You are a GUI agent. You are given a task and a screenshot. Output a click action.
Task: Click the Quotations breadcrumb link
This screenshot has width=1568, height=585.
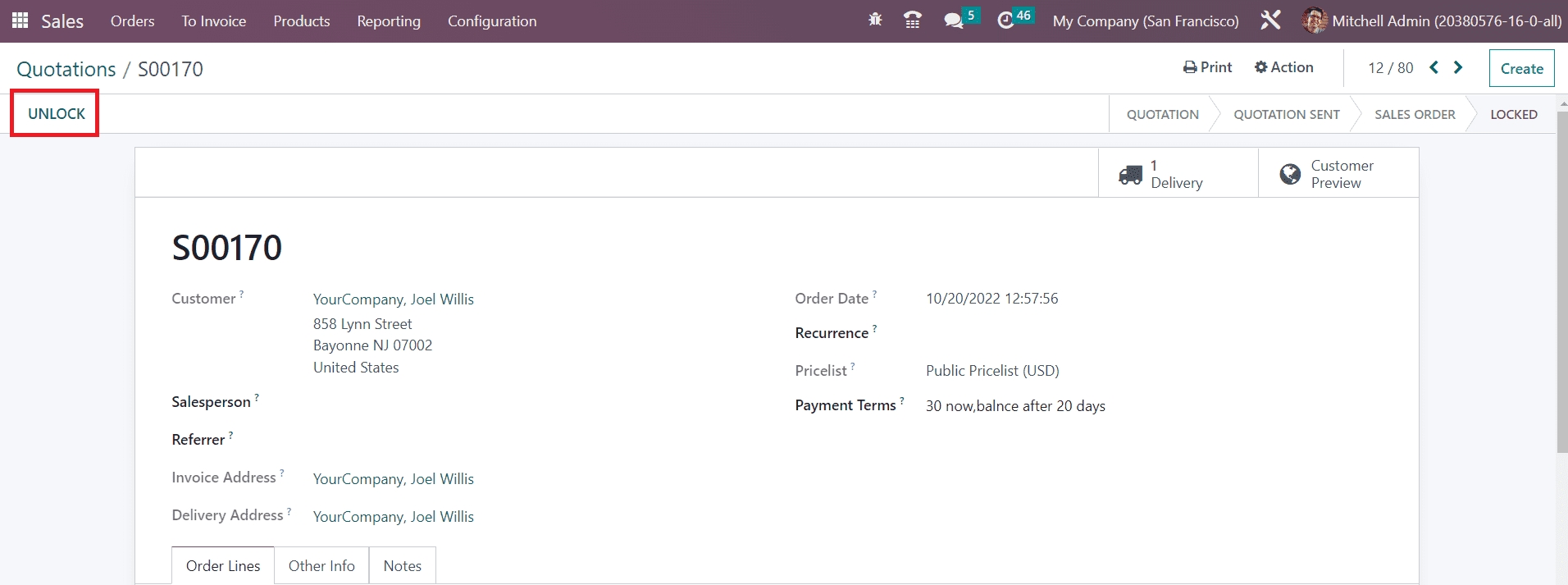(x=66, y=69)
